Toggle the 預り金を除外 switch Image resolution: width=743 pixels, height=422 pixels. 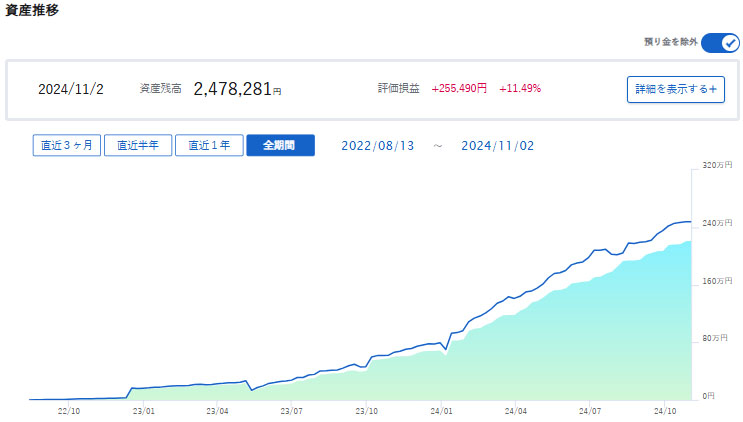719,43
